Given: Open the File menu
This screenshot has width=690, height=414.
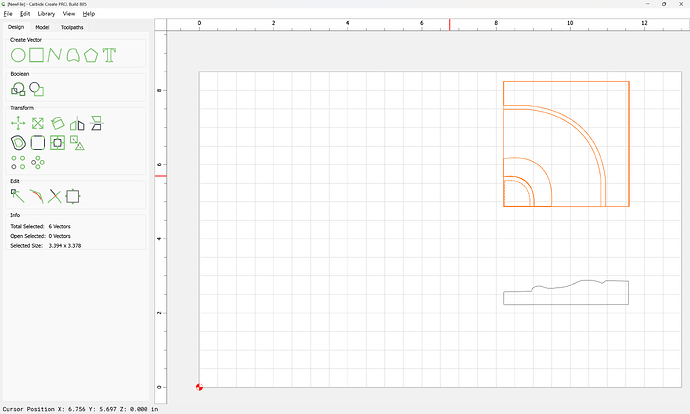Looking at the screenshot, I should pos(8,14).
